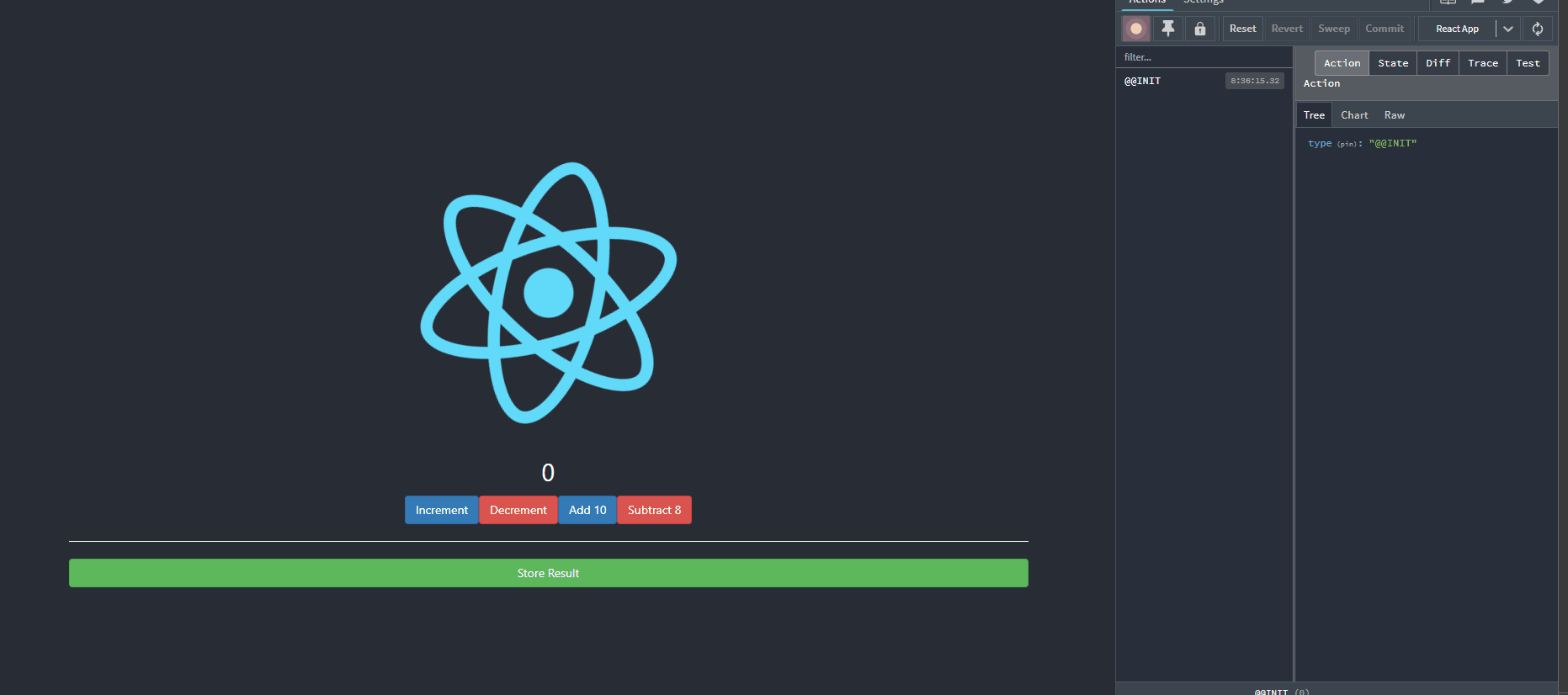Click the instance selector chevron arrow

1508,29
